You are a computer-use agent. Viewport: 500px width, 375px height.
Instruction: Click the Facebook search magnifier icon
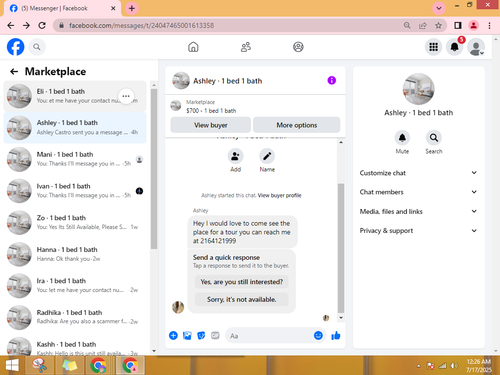[37, 47]
